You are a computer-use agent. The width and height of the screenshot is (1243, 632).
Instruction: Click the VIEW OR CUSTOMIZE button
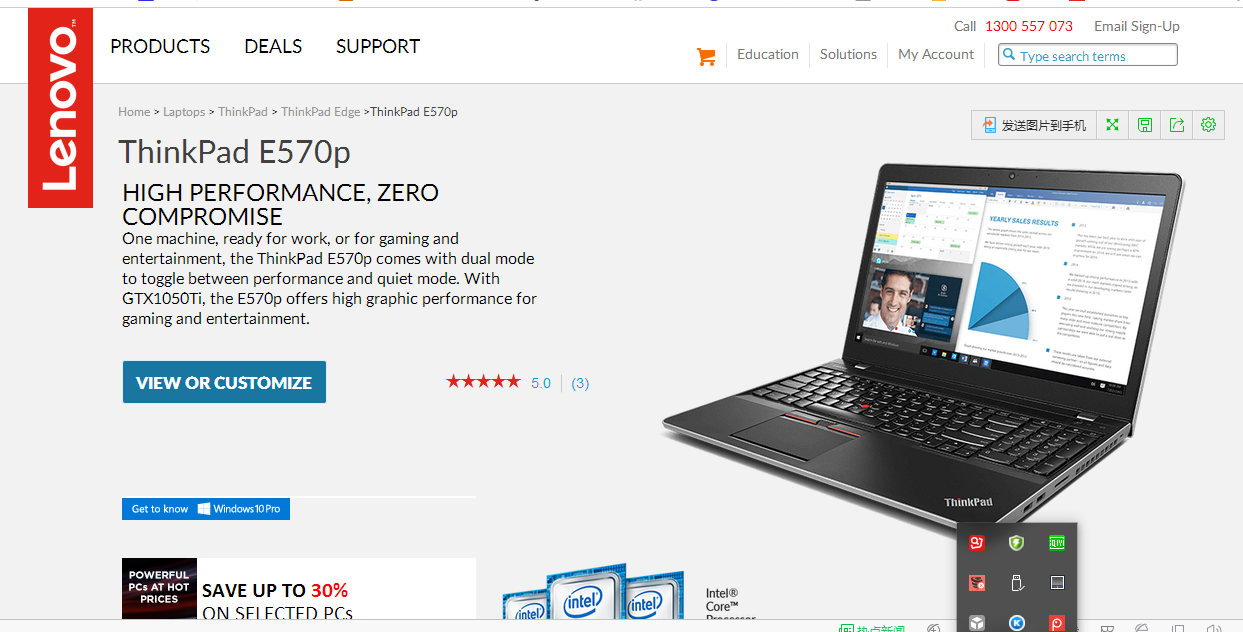[224, 382]
